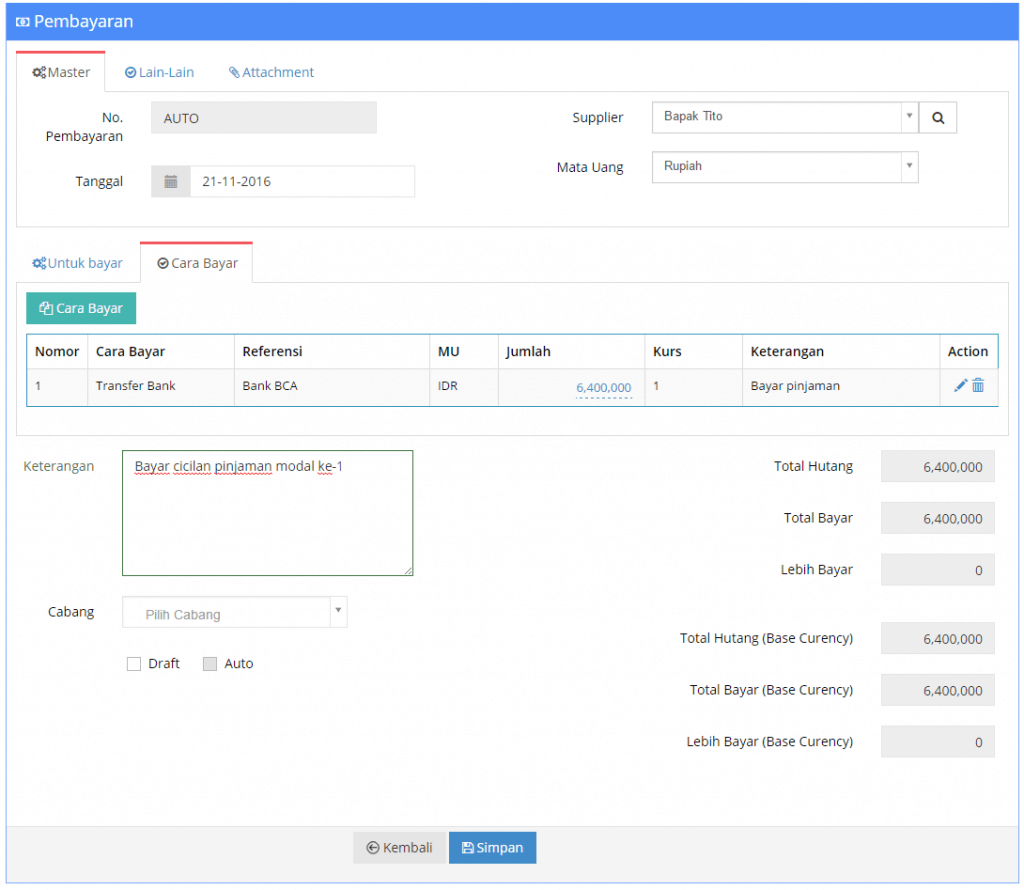Save with the Simpan button
1024x890 pixels.
pyautogui.click(x=492, y=848)
